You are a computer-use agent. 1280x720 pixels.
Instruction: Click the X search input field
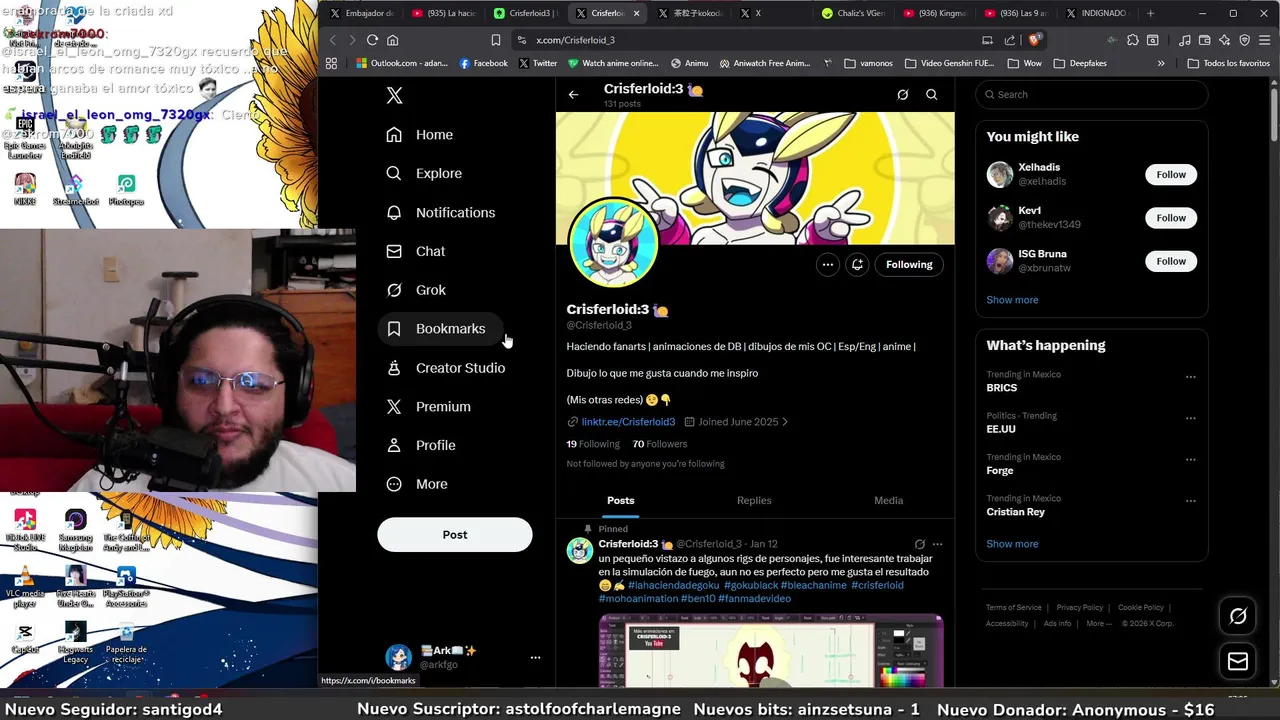tap(1092, 95)
